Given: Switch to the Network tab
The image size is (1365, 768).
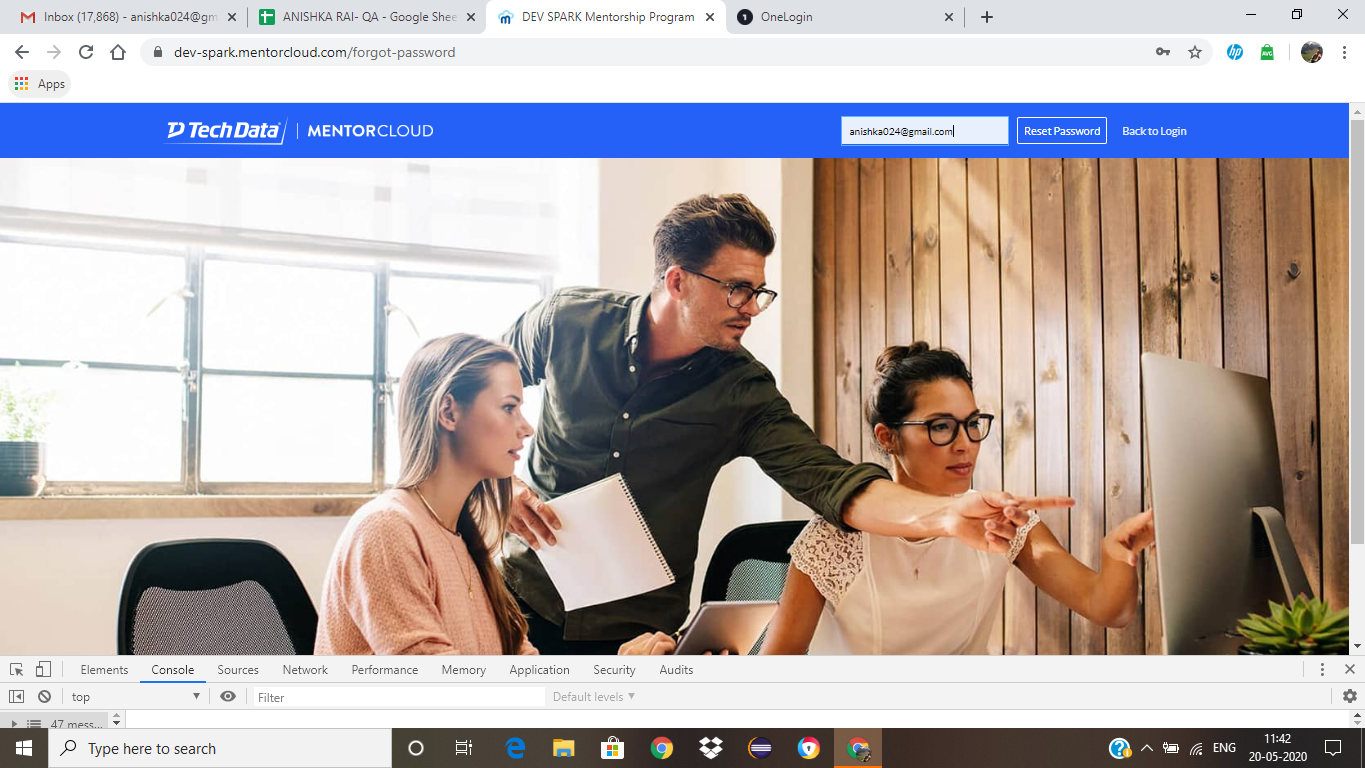Looking at the screenshot, I should (x=305, y=670).
